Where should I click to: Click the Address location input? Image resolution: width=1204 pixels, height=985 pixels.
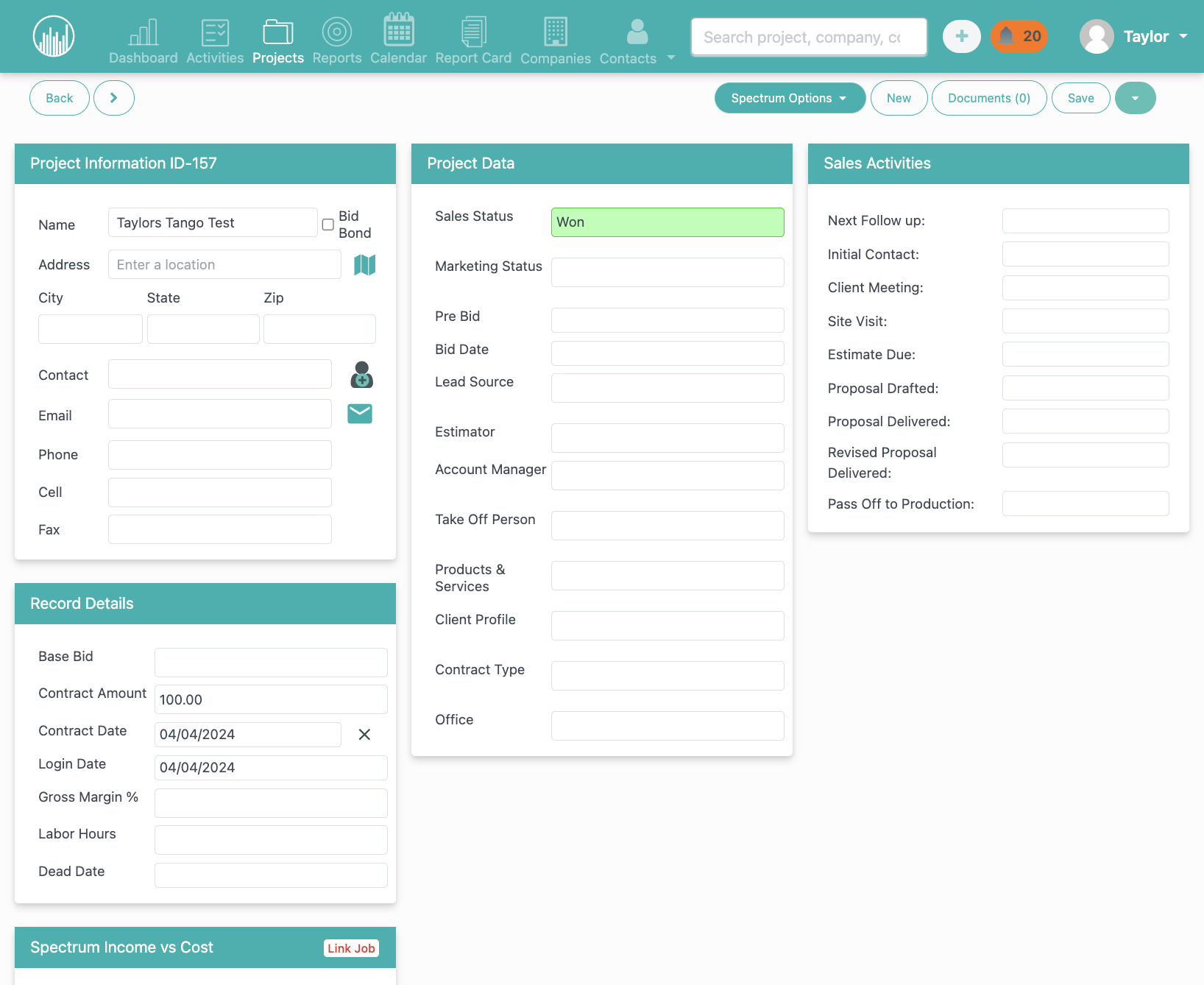pos(224,264)
